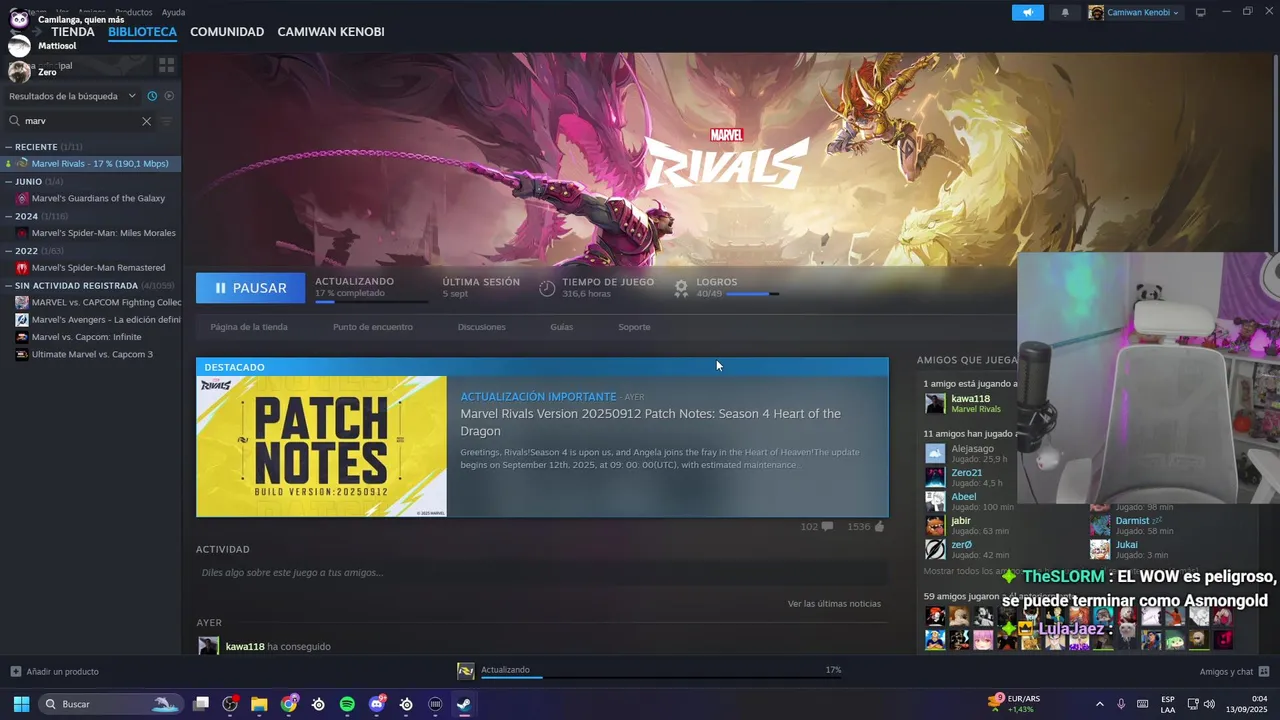Open the Ayuda menu

(173, 12)
